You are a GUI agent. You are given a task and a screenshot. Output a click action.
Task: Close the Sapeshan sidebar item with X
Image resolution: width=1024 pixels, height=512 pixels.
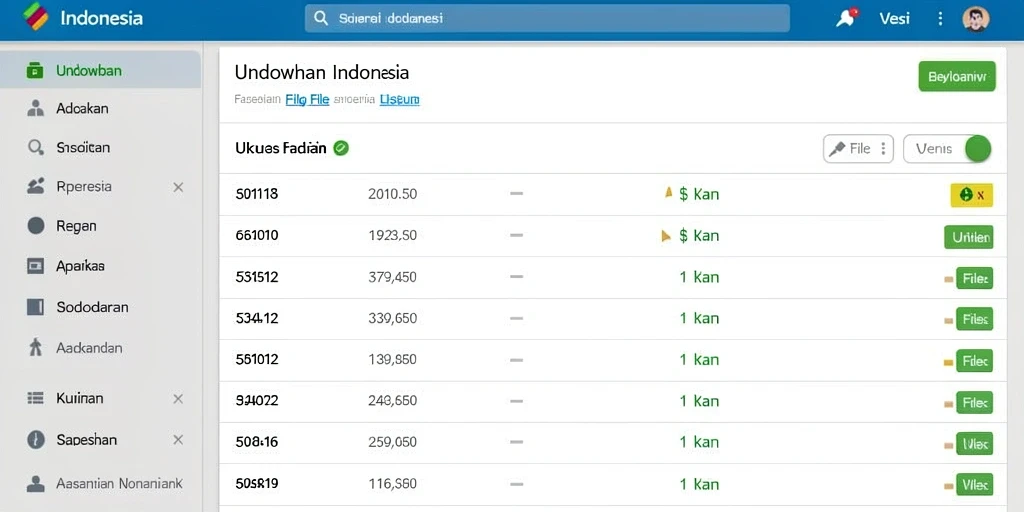pos(178,440)
